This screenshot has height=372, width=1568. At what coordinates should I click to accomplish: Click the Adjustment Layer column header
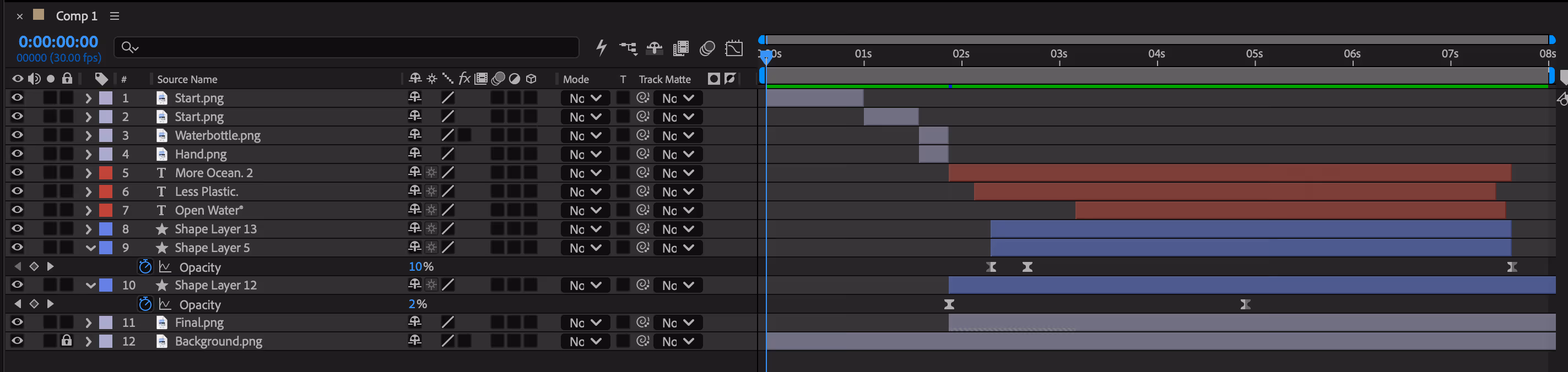point(515,79)
